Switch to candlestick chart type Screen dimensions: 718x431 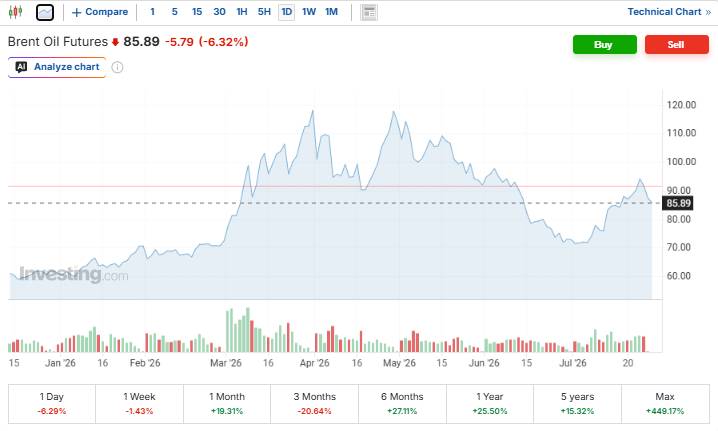tap(15, 12)
